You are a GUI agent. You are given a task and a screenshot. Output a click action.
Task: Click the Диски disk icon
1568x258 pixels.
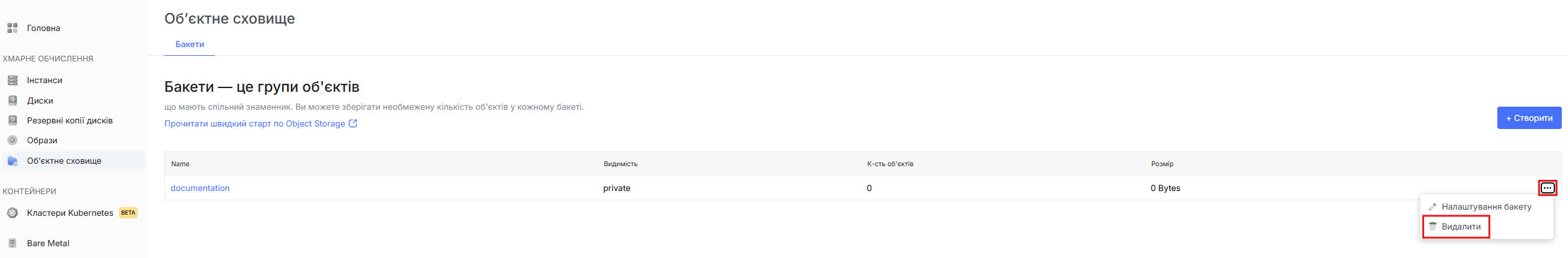(x=12, y=100)
